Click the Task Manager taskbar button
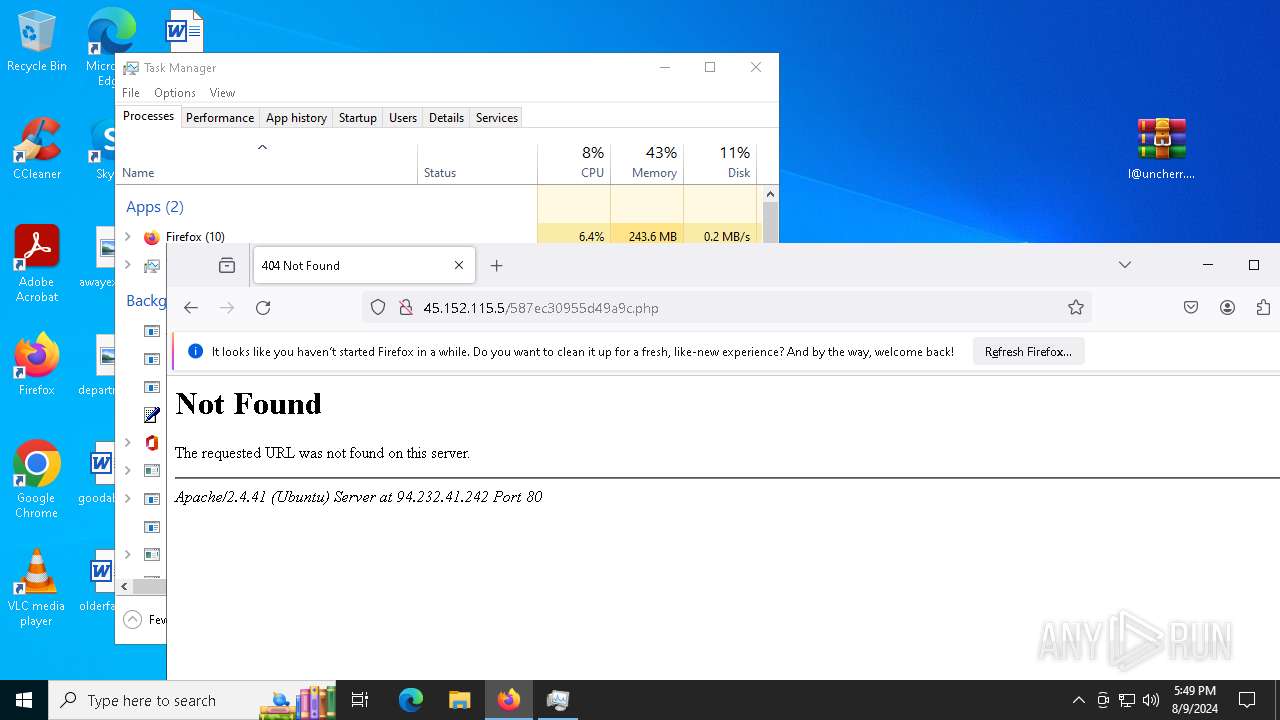 pos(558,700)
